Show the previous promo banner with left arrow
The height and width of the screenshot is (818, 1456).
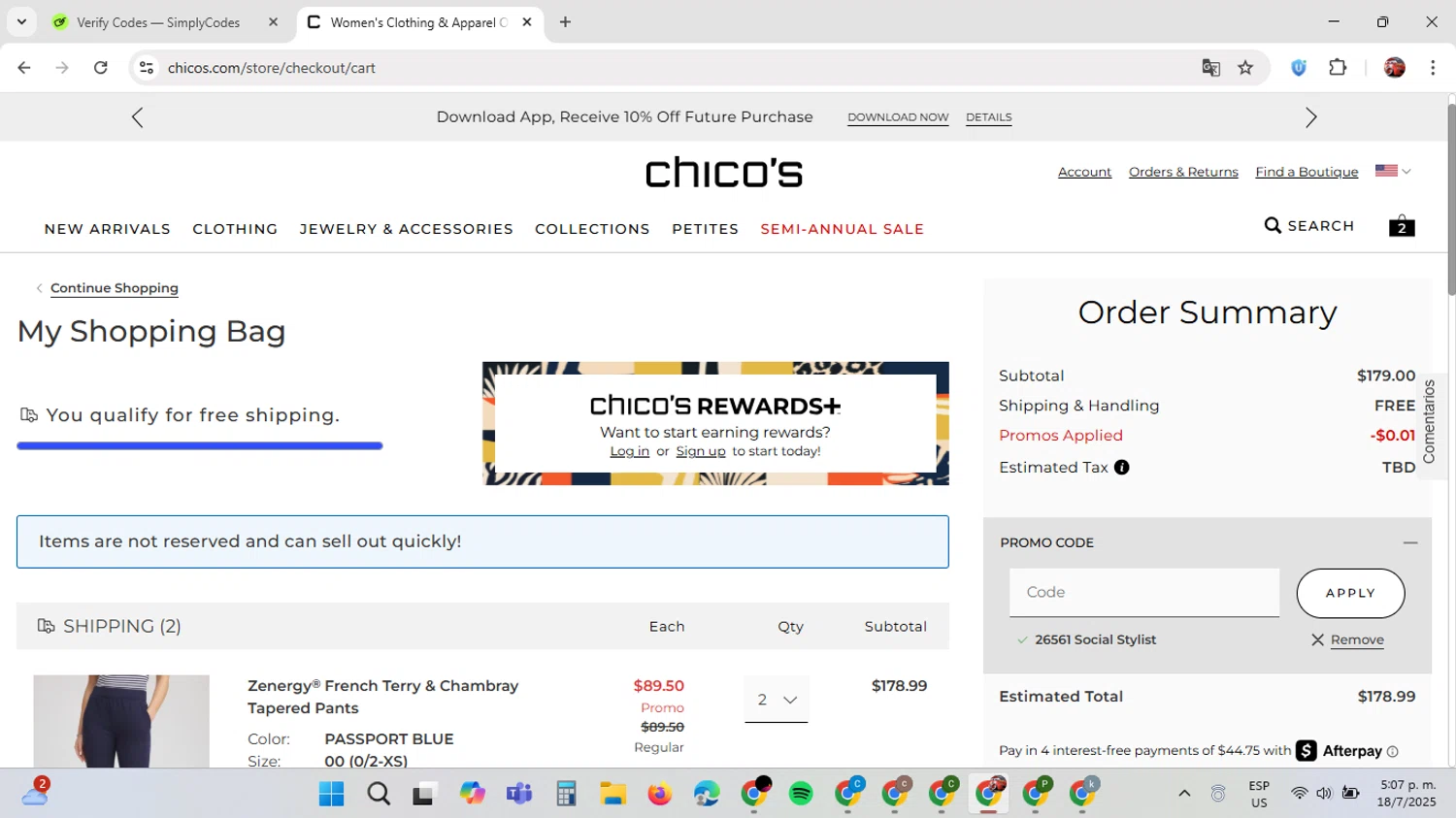[x=138, y=117]
